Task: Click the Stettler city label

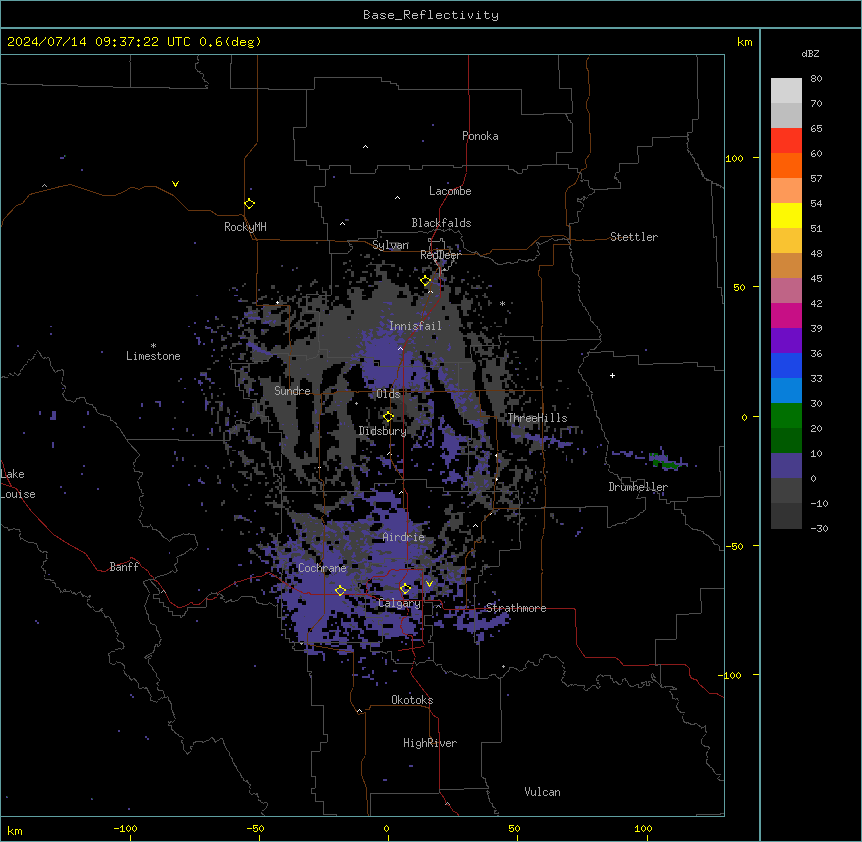Action: (x=634, y=237)
